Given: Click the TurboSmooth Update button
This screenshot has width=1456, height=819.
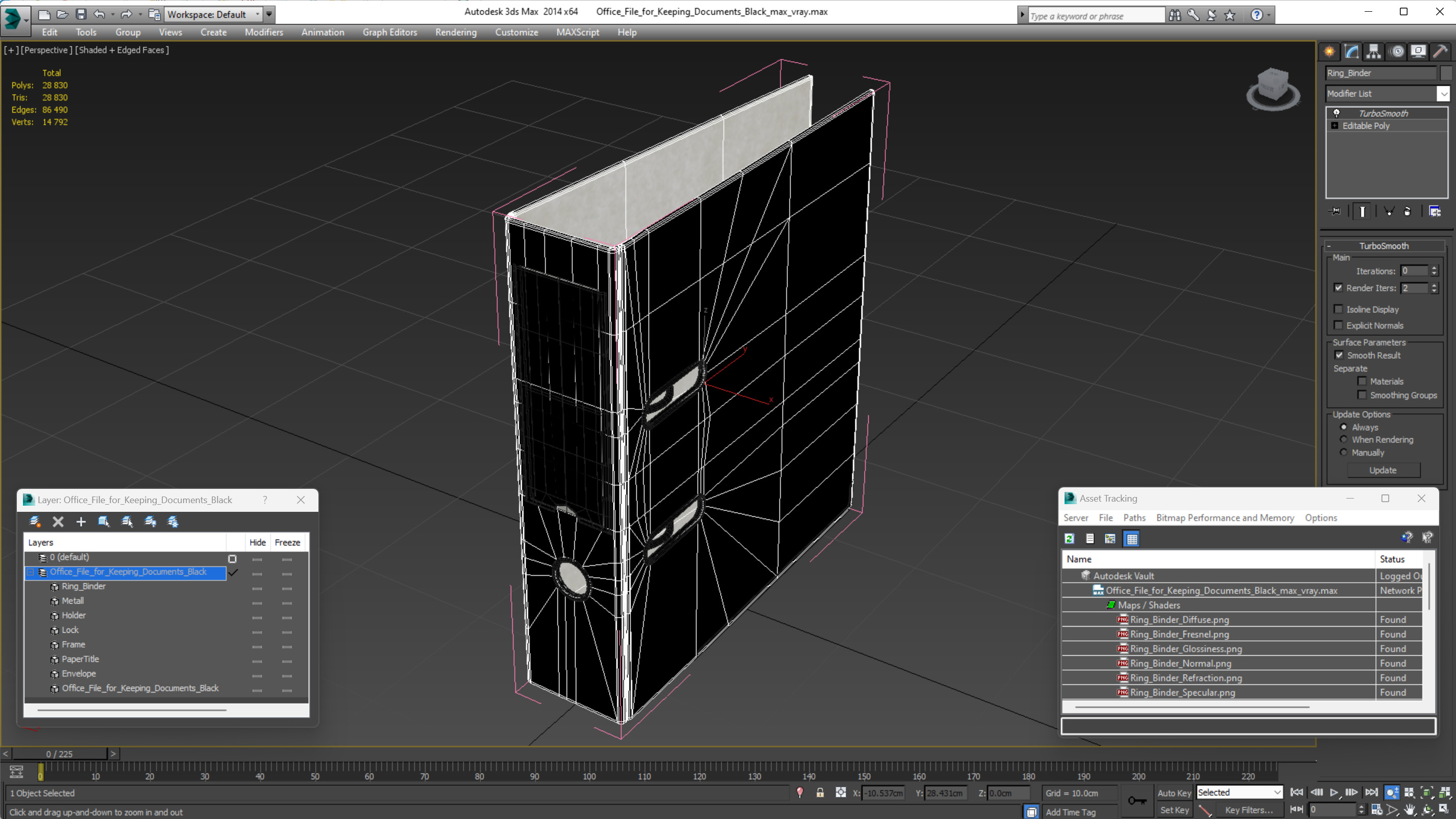Looking at the screenshot, I should [1383, 470].
